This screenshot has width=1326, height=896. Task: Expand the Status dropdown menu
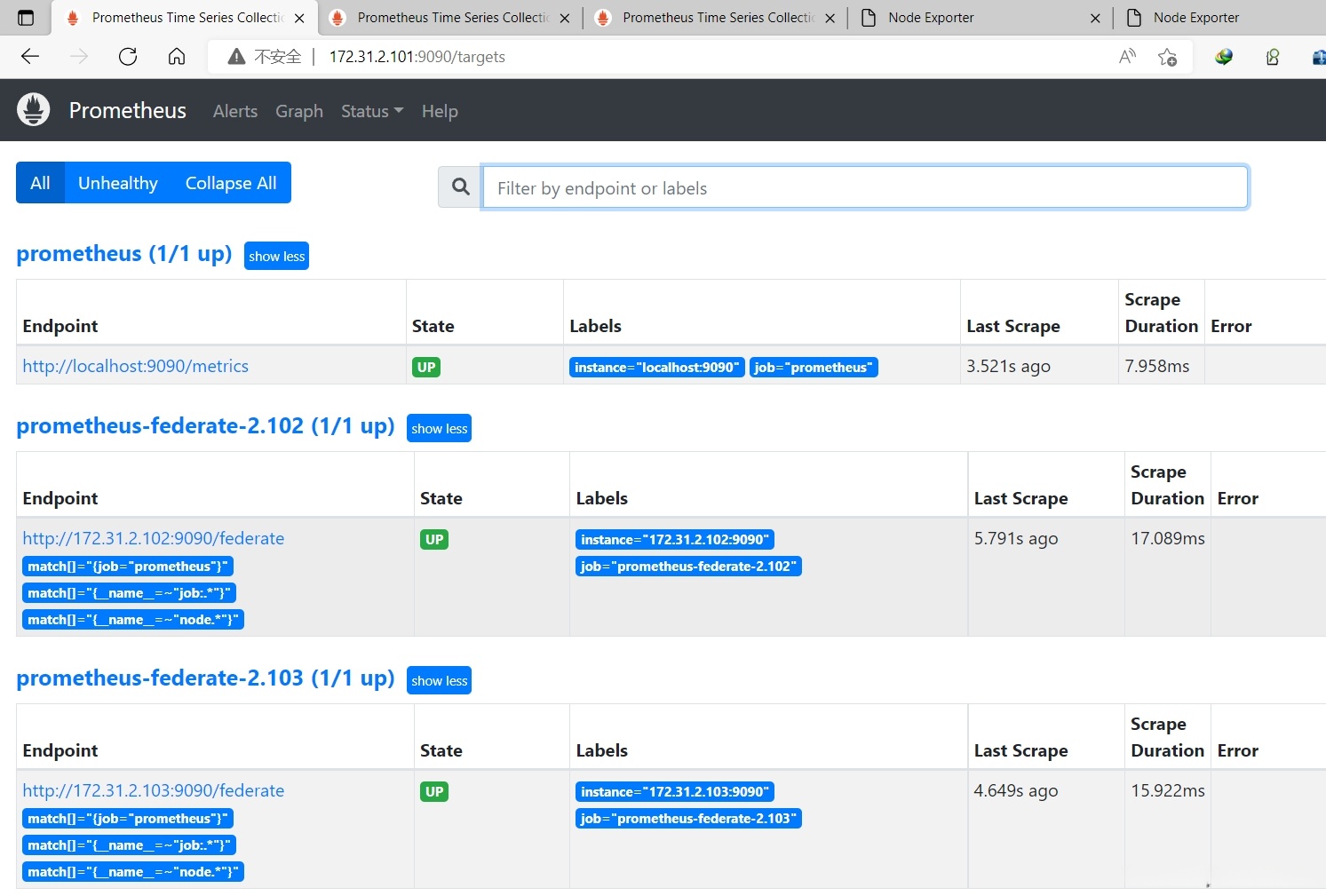coord(372,111)
